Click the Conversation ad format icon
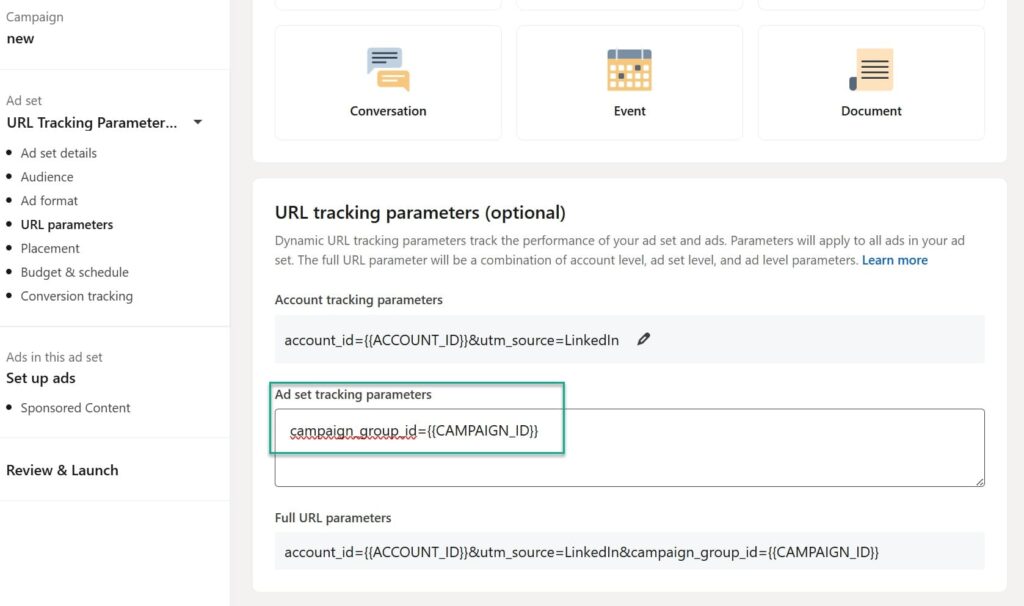Screen dimensions: 1024x606 (388, 69)
